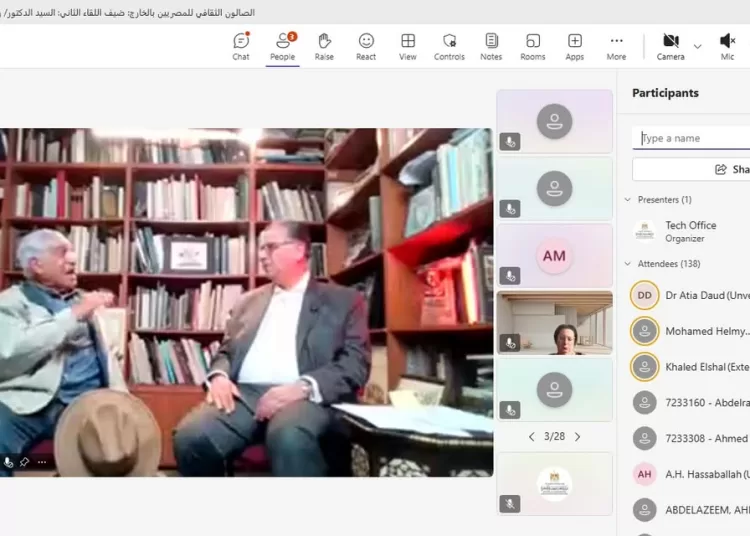Click Khaled Elshal's avatar icon
Viewport: 750px width, 536px height.
coord(644,367)
